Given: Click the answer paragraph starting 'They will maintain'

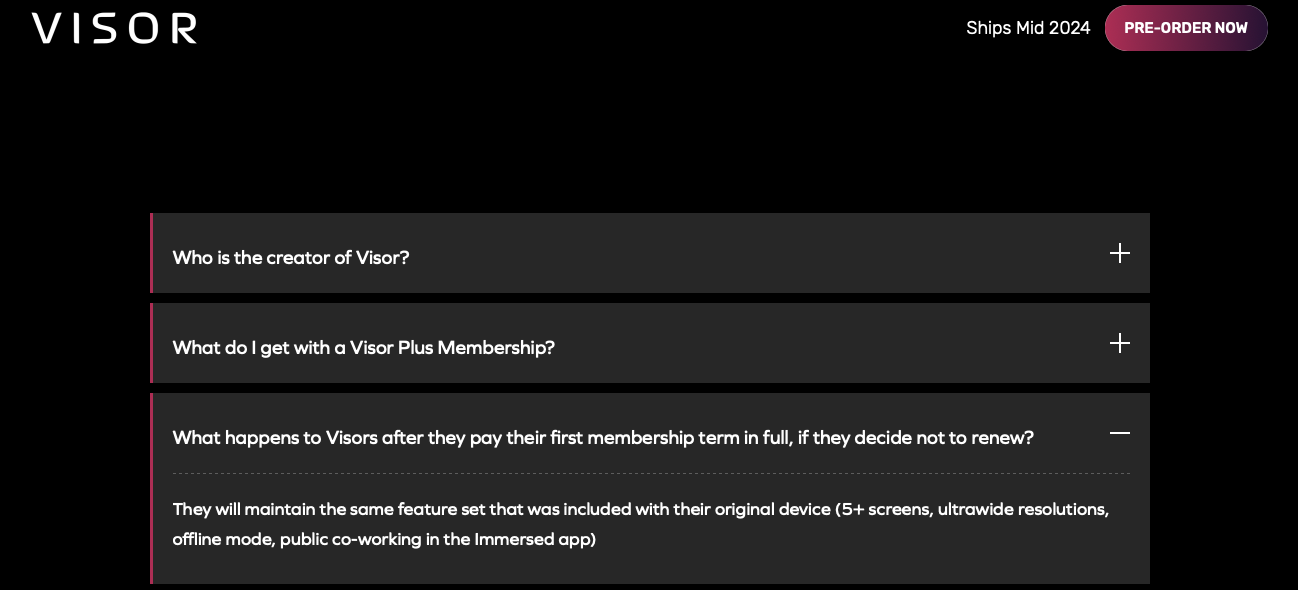Looking at the screenshot, I should click(641, 524).
